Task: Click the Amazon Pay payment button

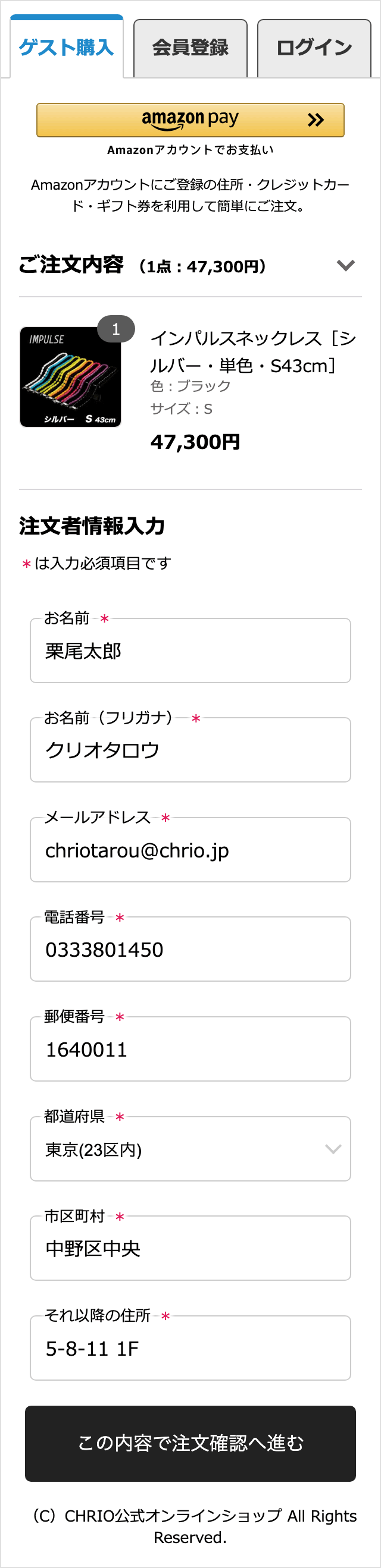Action: (191, 120)
